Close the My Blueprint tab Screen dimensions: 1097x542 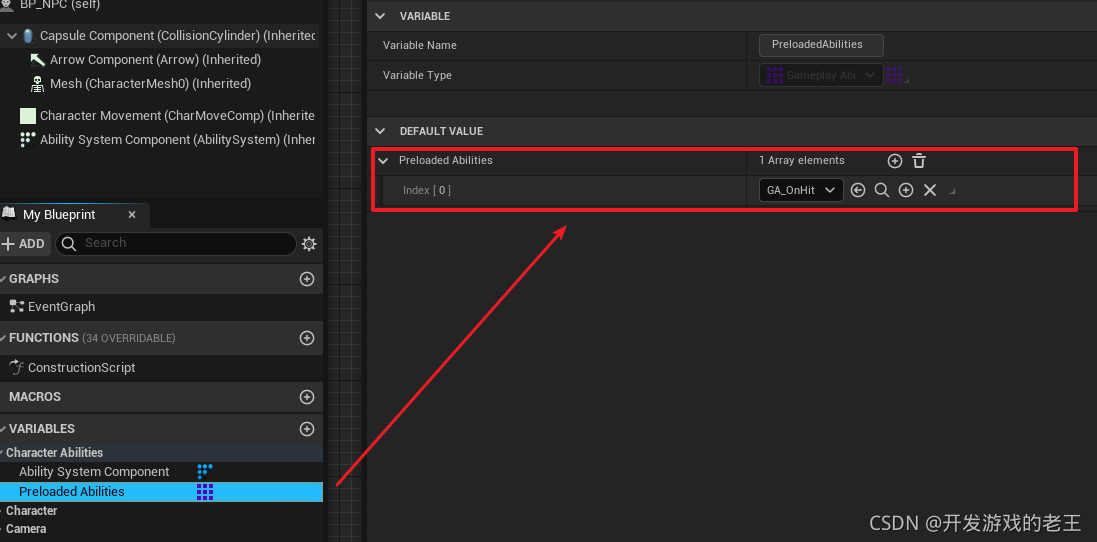click(x=132, y=215)
